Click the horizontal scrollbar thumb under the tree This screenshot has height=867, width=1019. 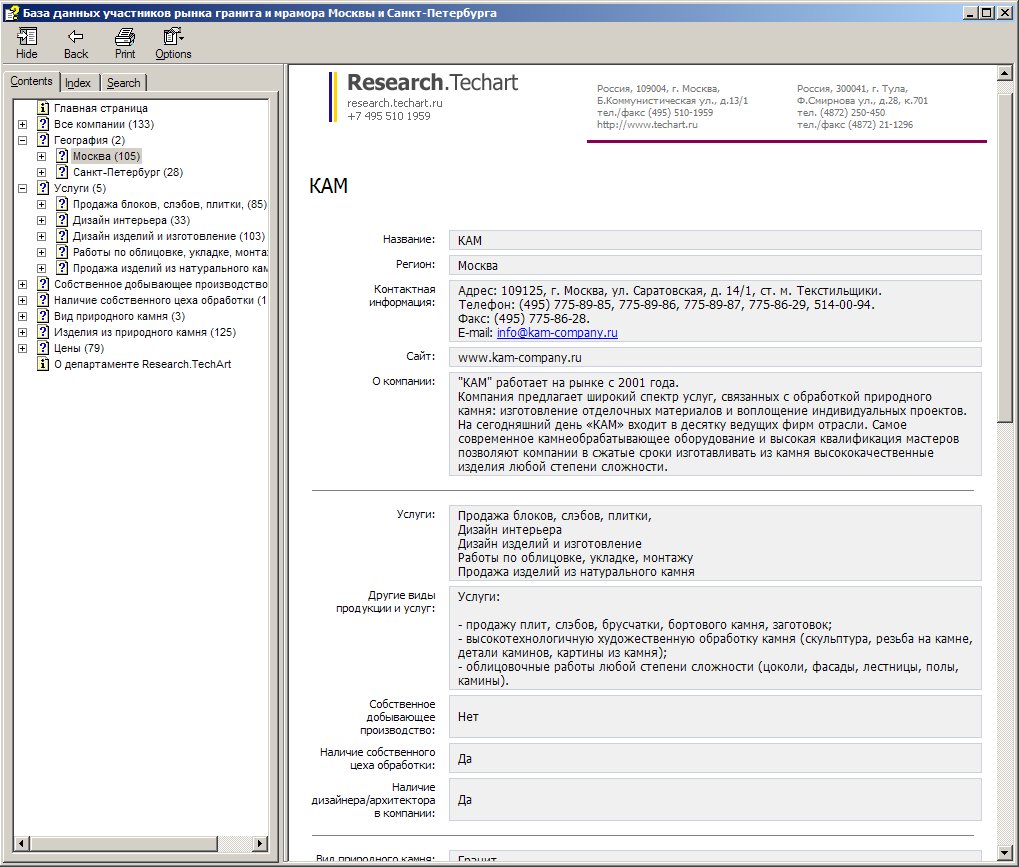(123, 844)
